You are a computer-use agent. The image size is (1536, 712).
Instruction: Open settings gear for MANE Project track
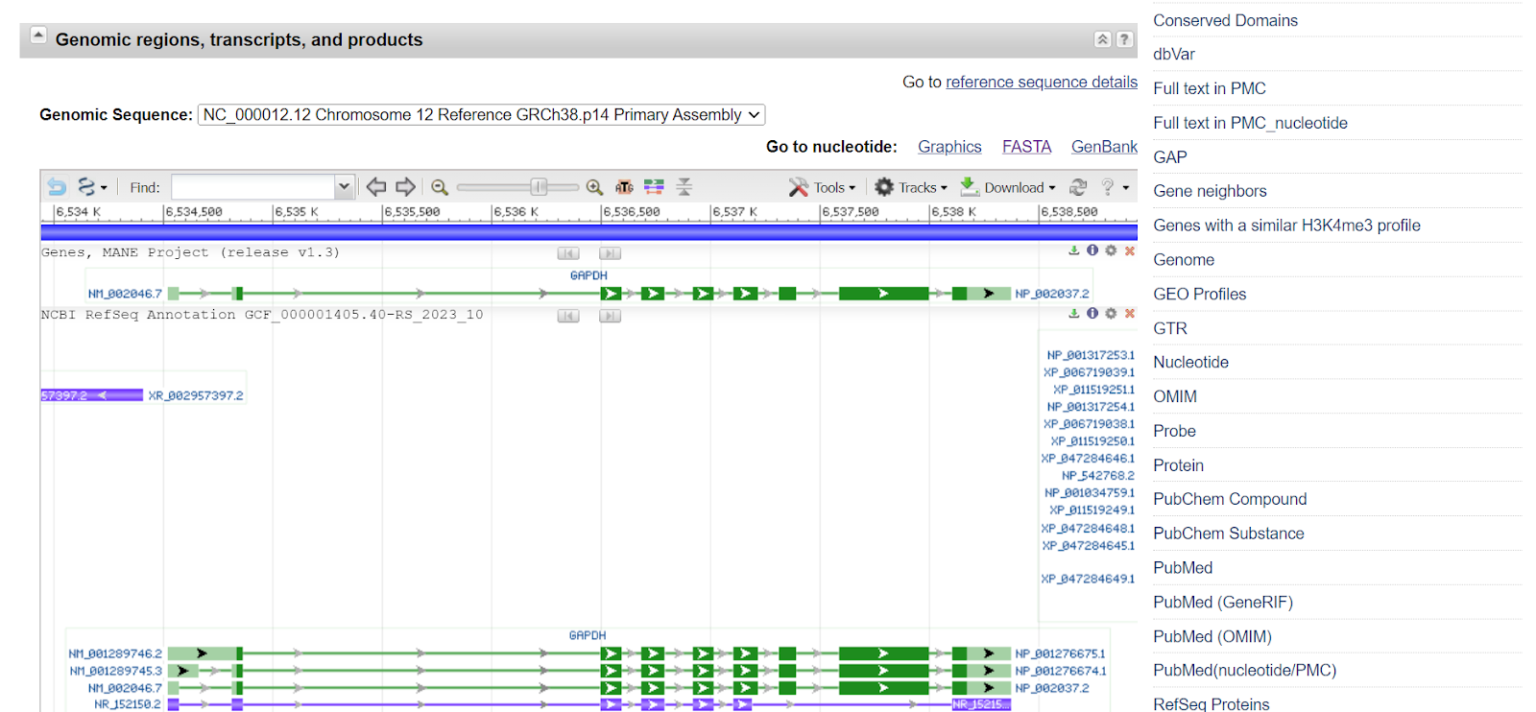tap(1110, 251)
